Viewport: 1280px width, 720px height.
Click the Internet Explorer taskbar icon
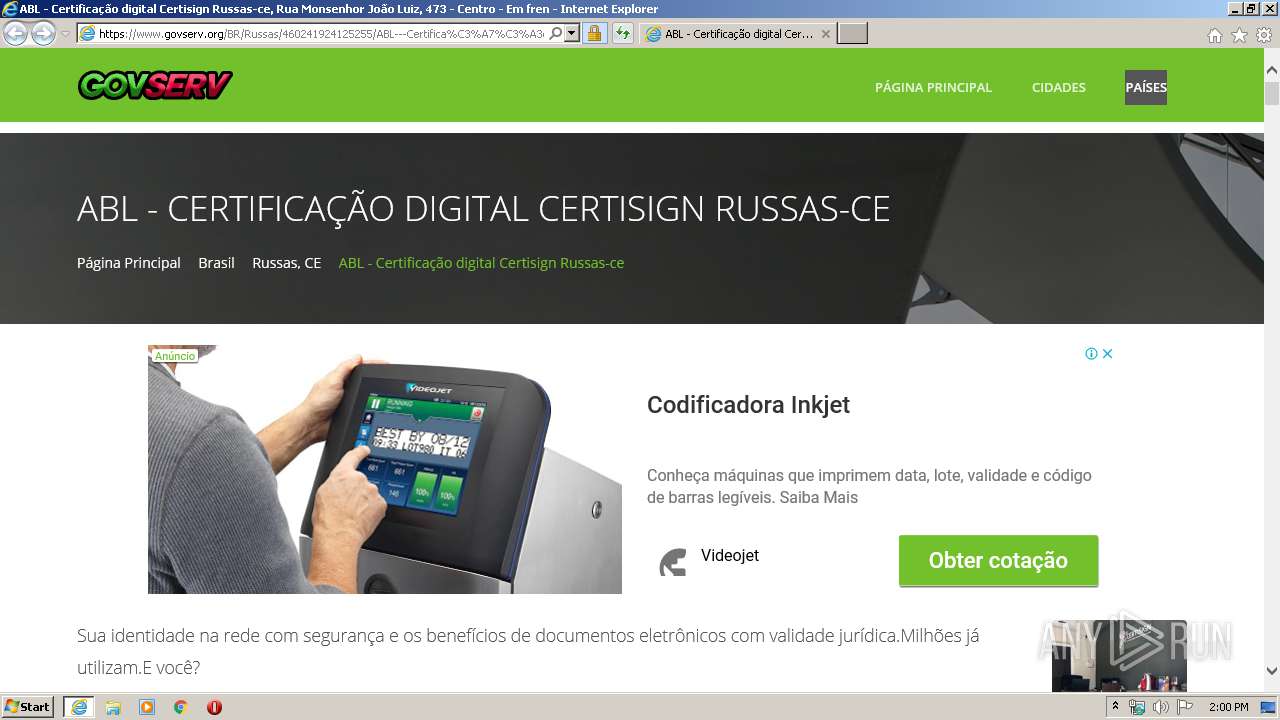coord(79,707)
